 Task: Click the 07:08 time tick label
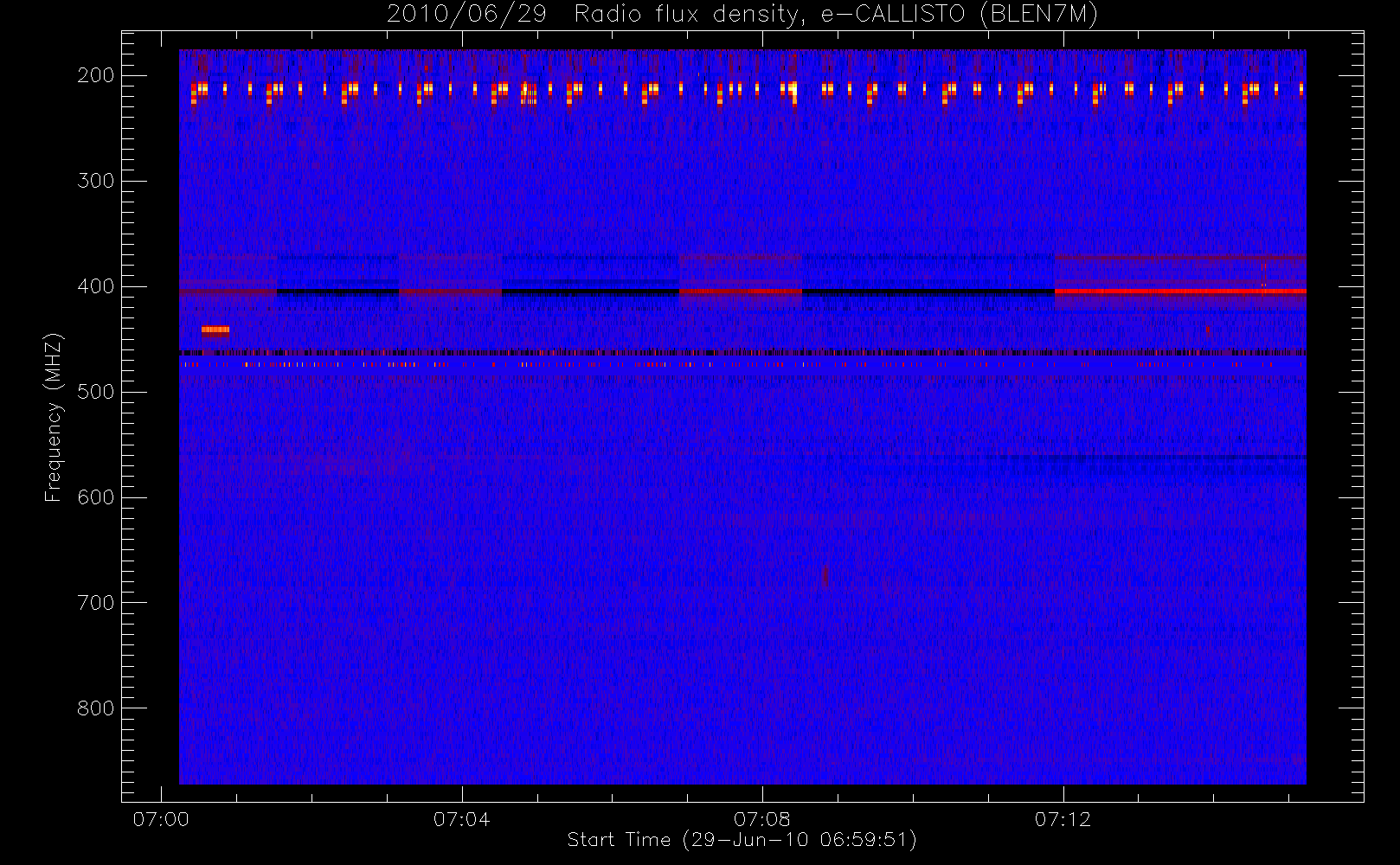pyautogui.click(x=761, y=818)
